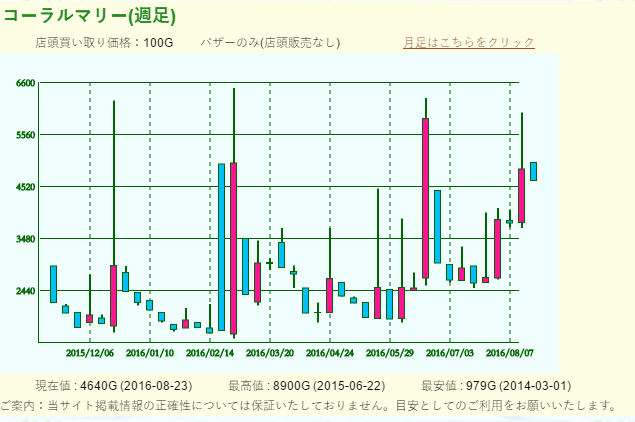
Task: Click the date label 2016/02/14
Action: point(210,353)
